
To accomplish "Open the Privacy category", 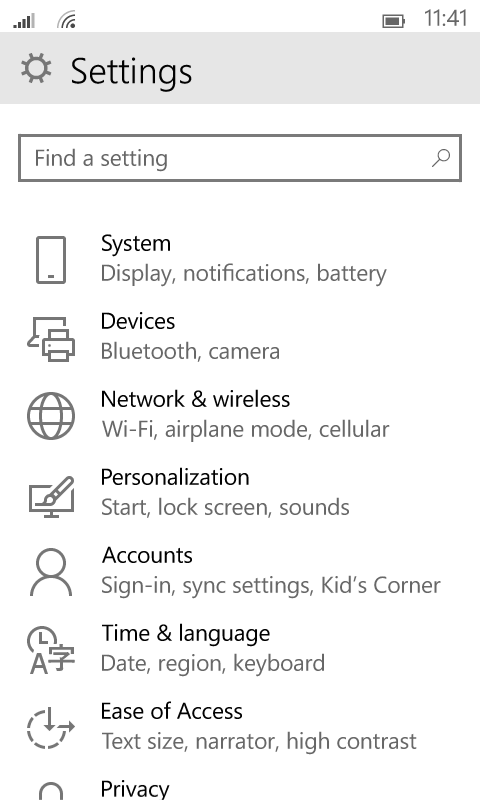I will coord(135,789).
